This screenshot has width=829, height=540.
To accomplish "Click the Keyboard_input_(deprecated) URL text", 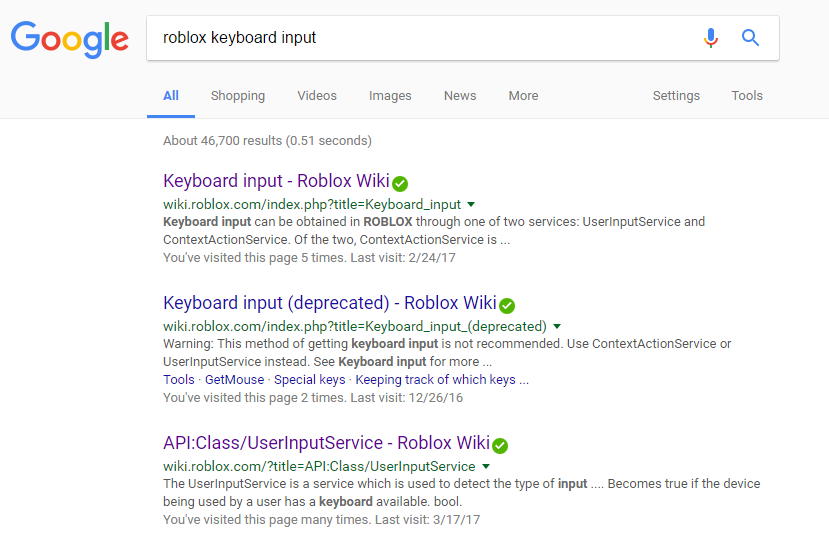I will (355, 326).
